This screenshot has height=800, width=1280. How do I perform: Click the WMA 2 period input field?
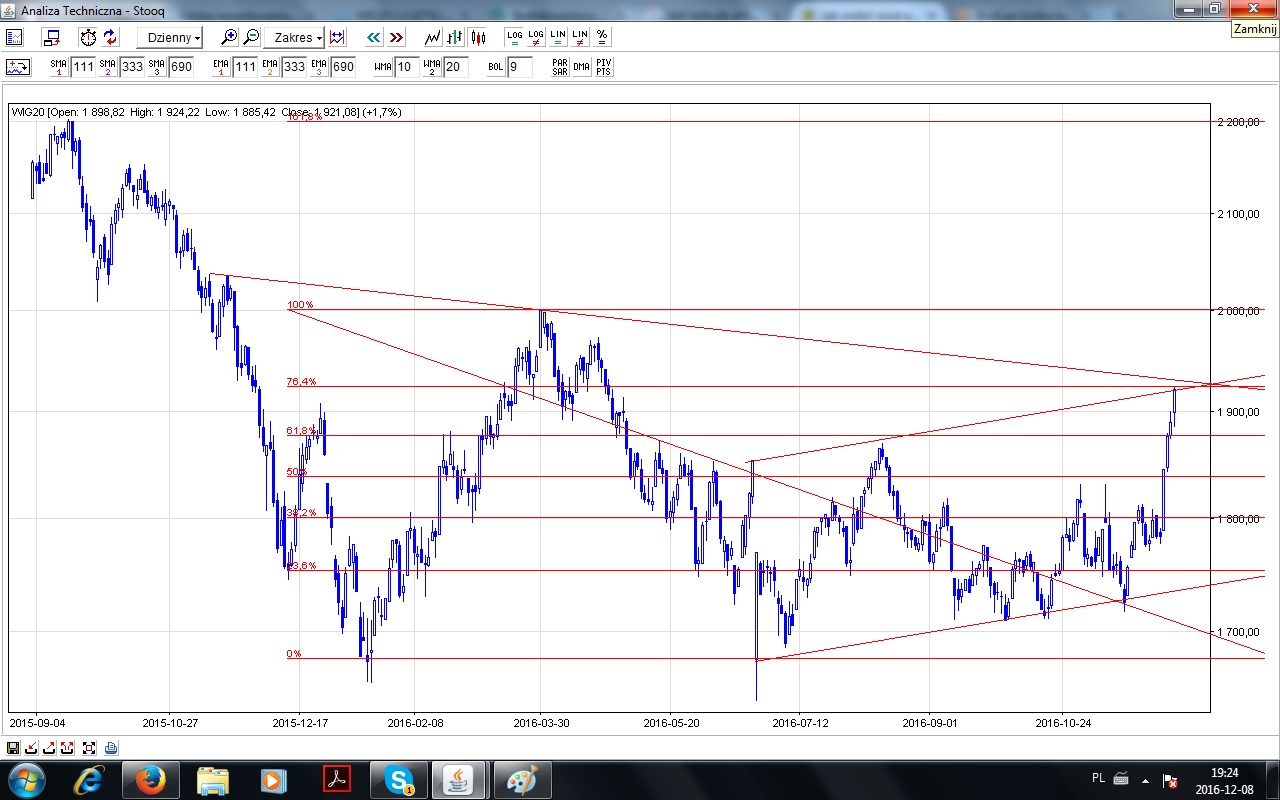click(455, 67)
